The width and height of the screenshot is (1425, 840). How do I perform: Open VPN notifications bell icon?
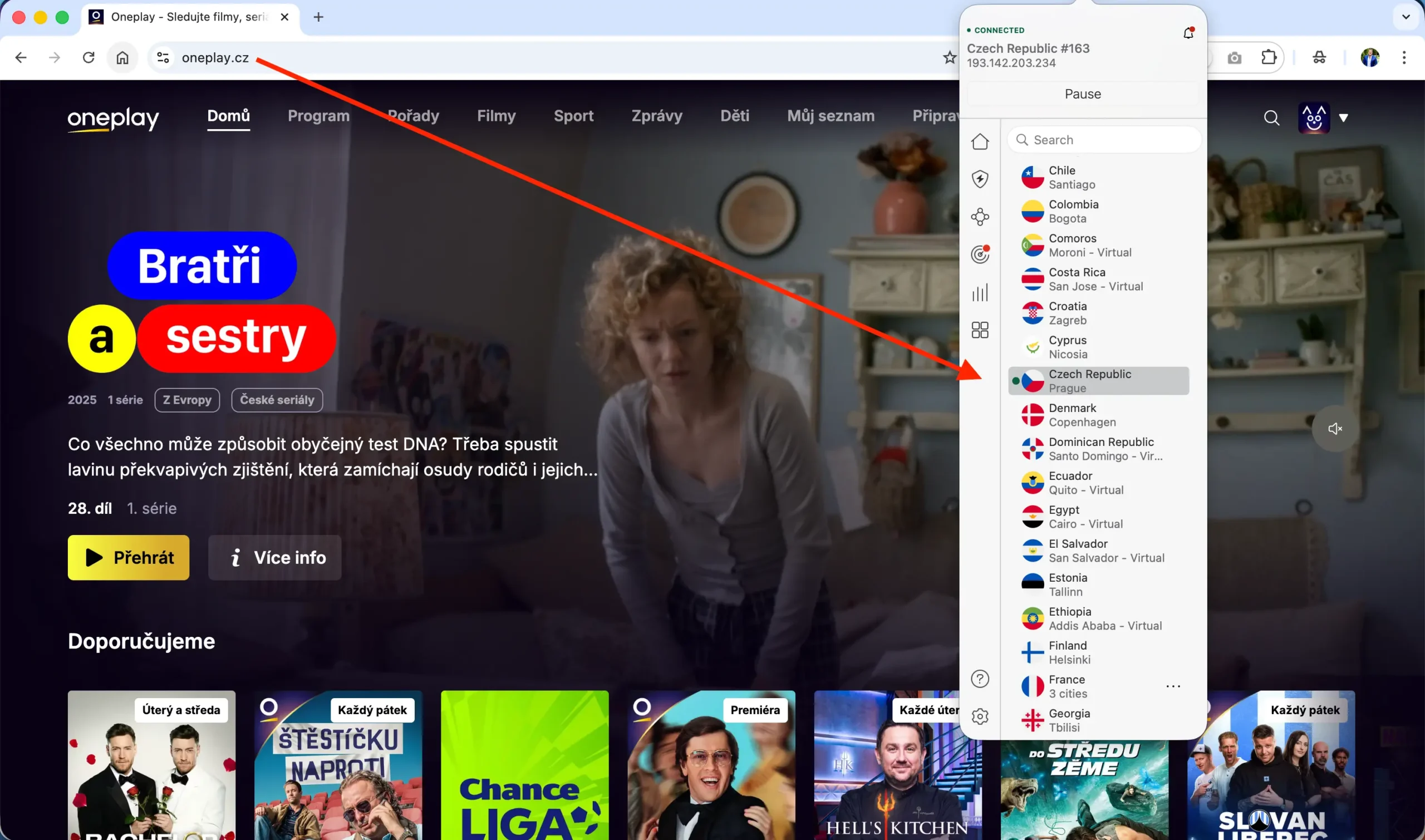1187,33
